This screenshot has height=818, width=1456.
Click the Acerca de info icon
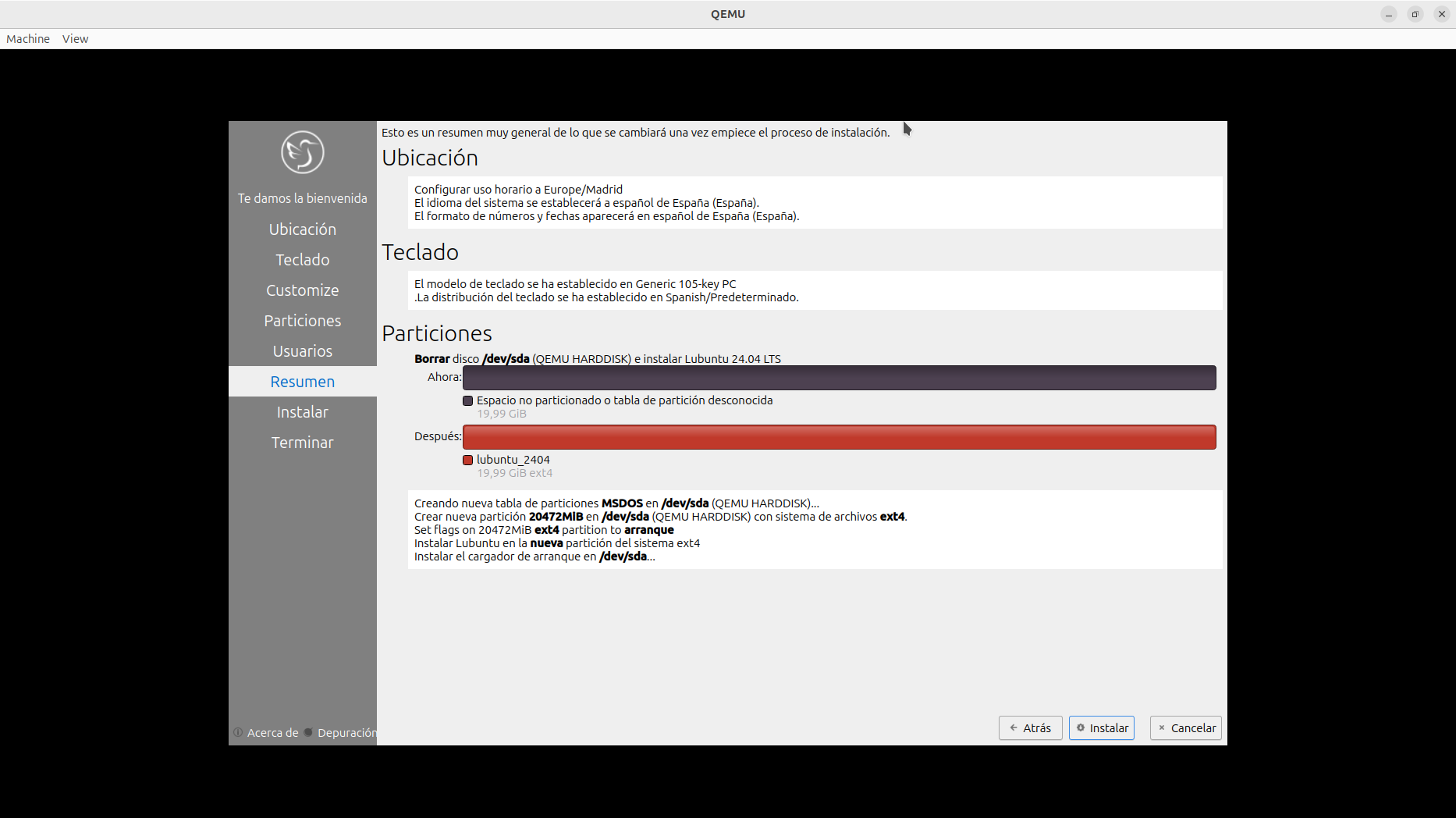pos(238,732)
